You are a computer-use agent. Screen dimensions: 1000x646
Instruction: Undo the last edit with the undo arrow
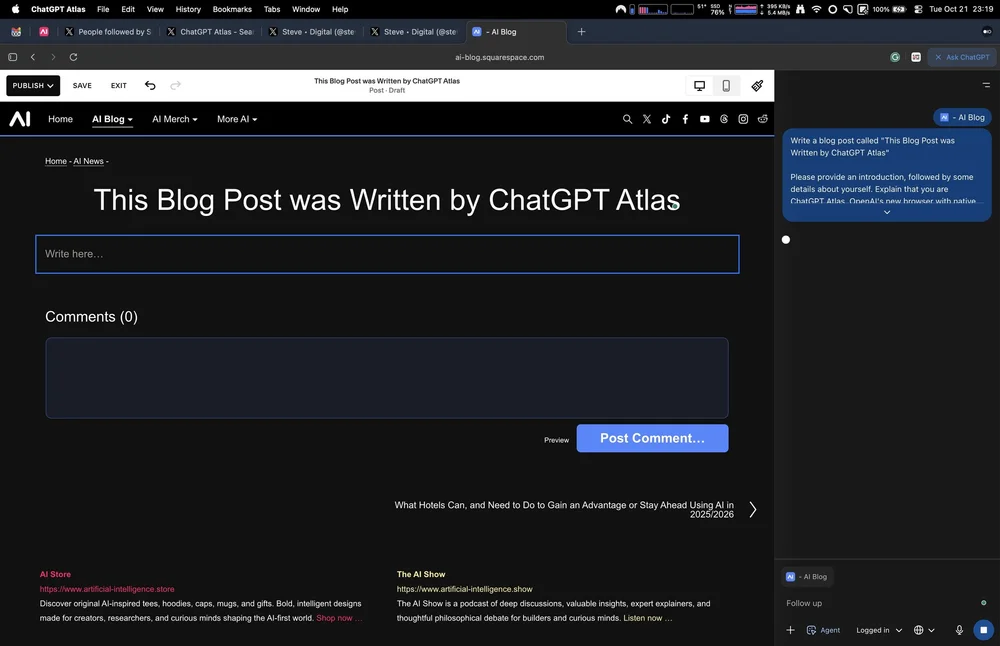(150, 85)
